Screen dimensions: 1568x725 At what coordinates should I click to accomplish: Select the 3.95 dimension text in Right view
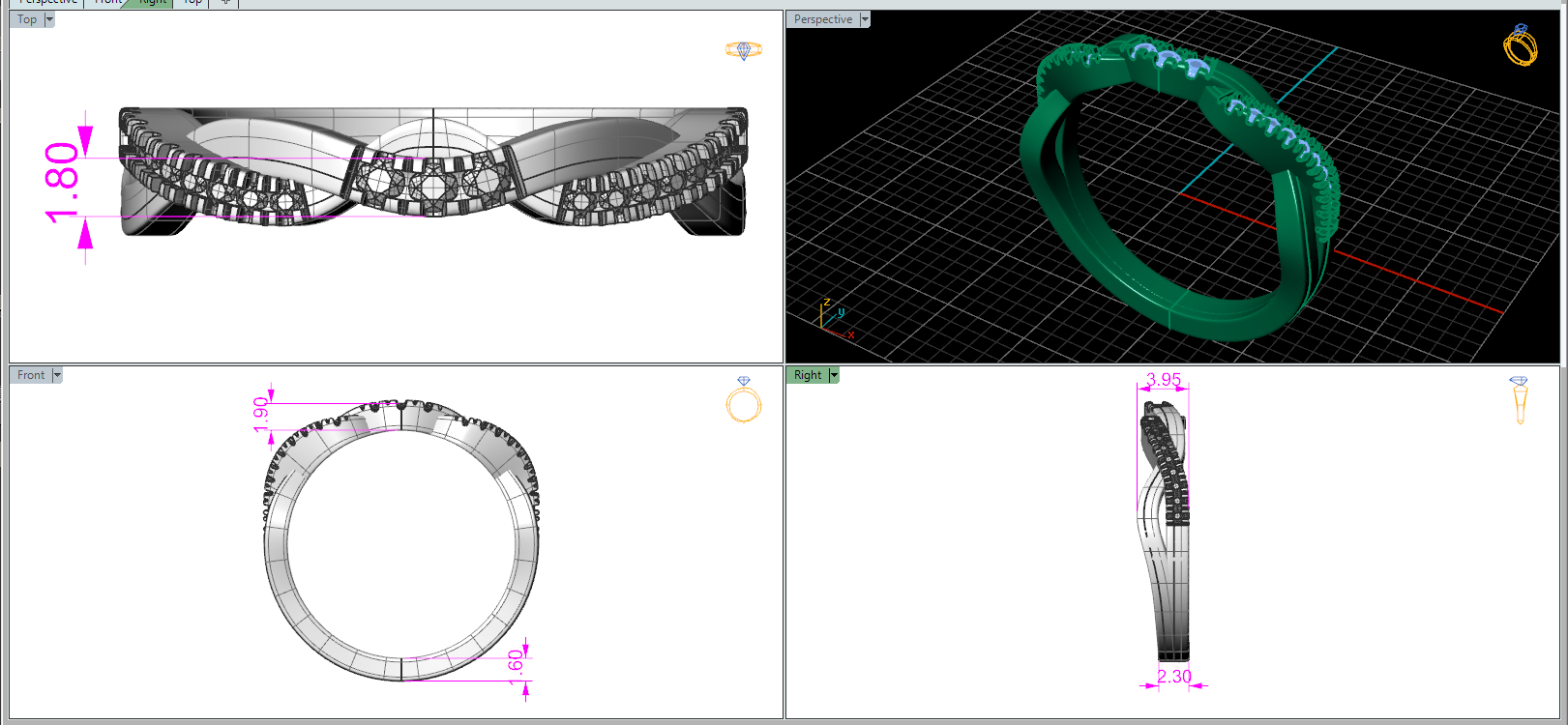click(1164, 379)
